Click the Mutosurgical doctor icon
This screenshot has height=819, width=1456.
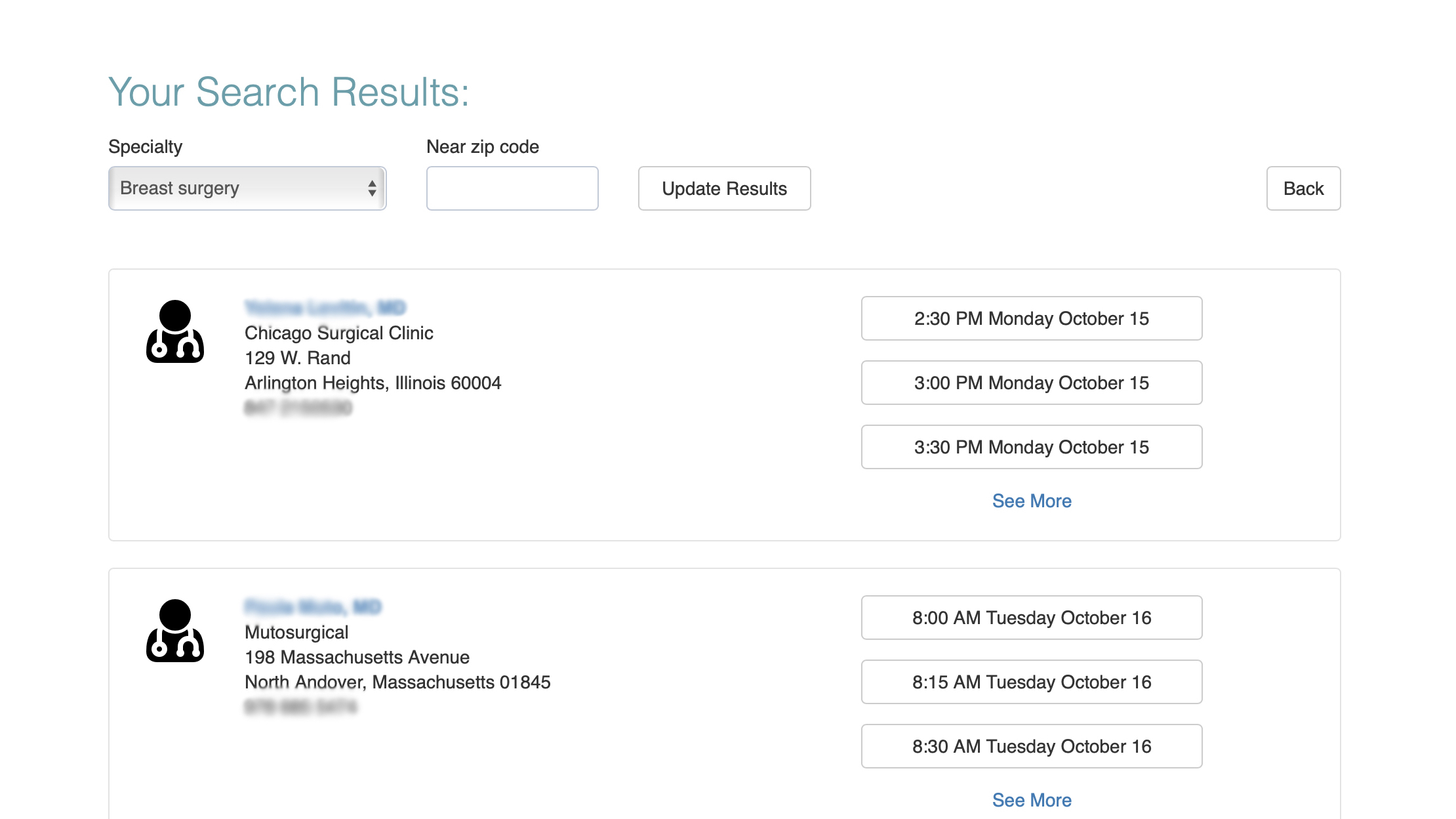(x=175, y=631)
